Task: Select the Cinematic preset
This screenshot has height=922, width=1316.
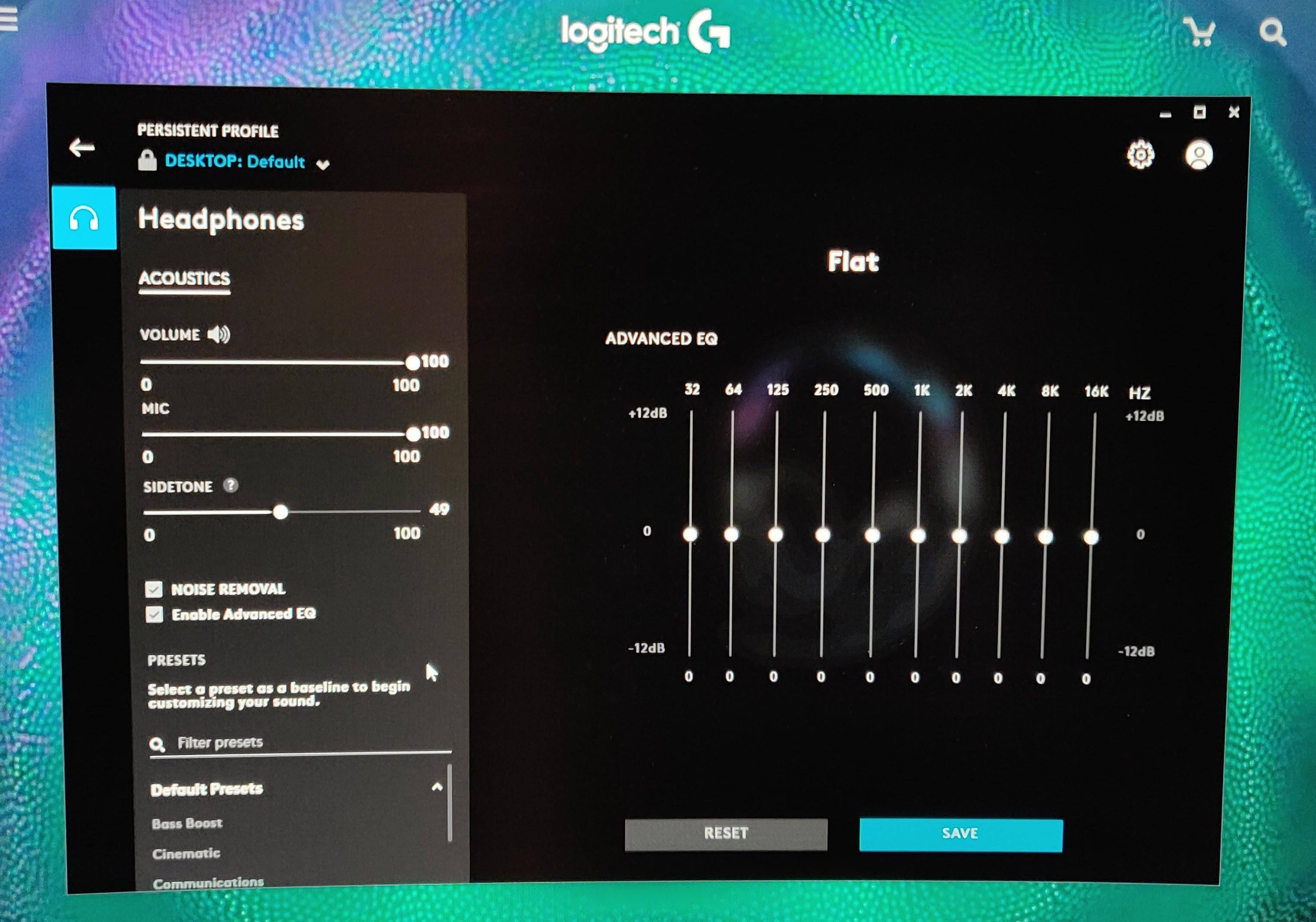Action: pos(186,854)
